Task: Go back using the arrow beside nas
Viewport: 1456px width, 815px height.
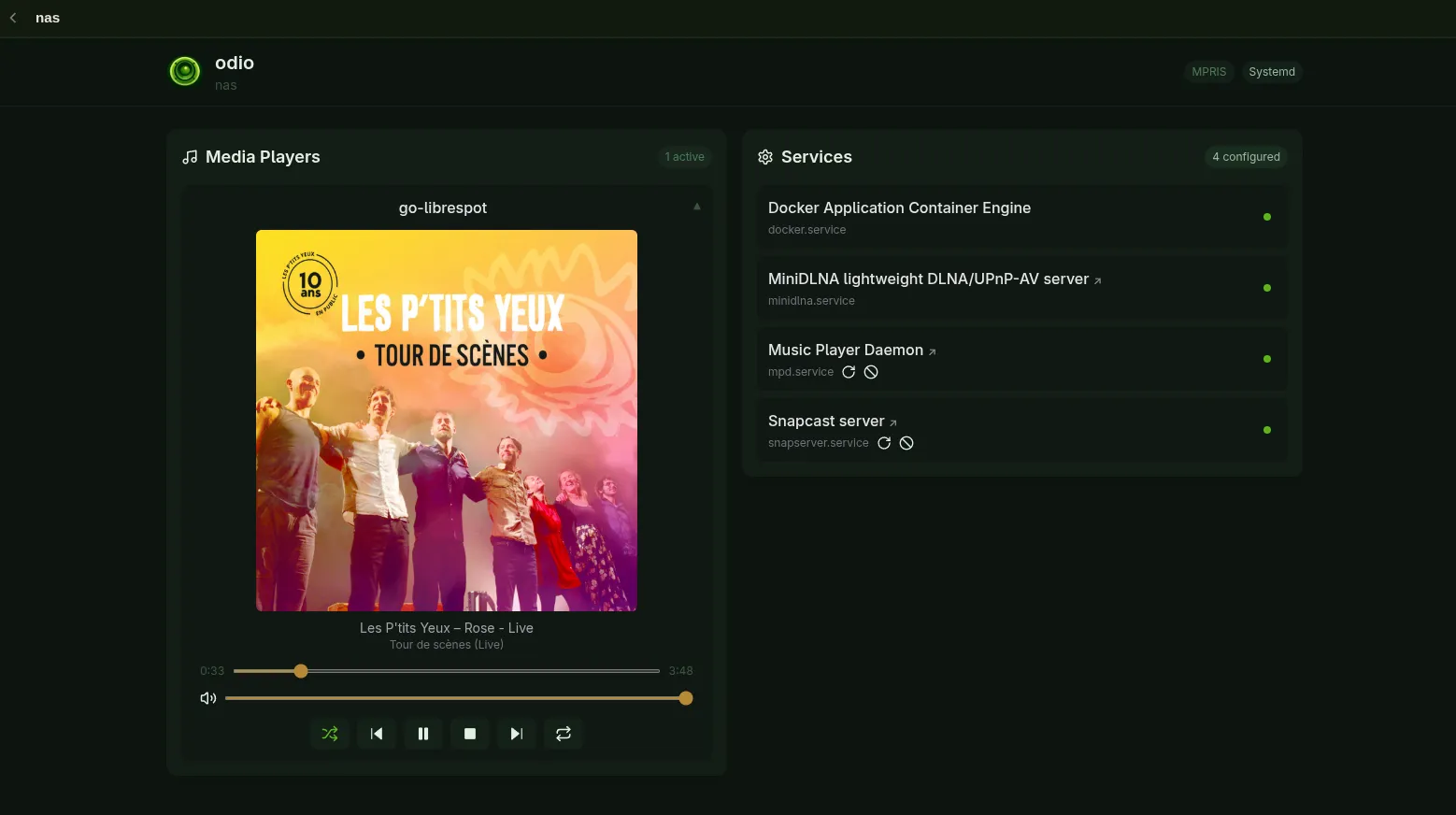Action: point(13,18)
